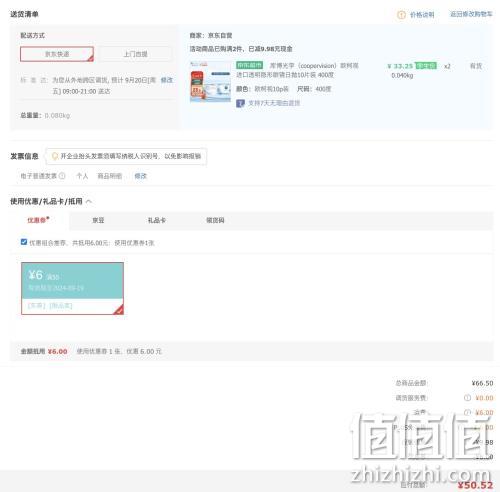Viewport: 500px width, 492px height.
Task: Click the info icon next to ¥6.00 coupon
Action: [467, 413]
